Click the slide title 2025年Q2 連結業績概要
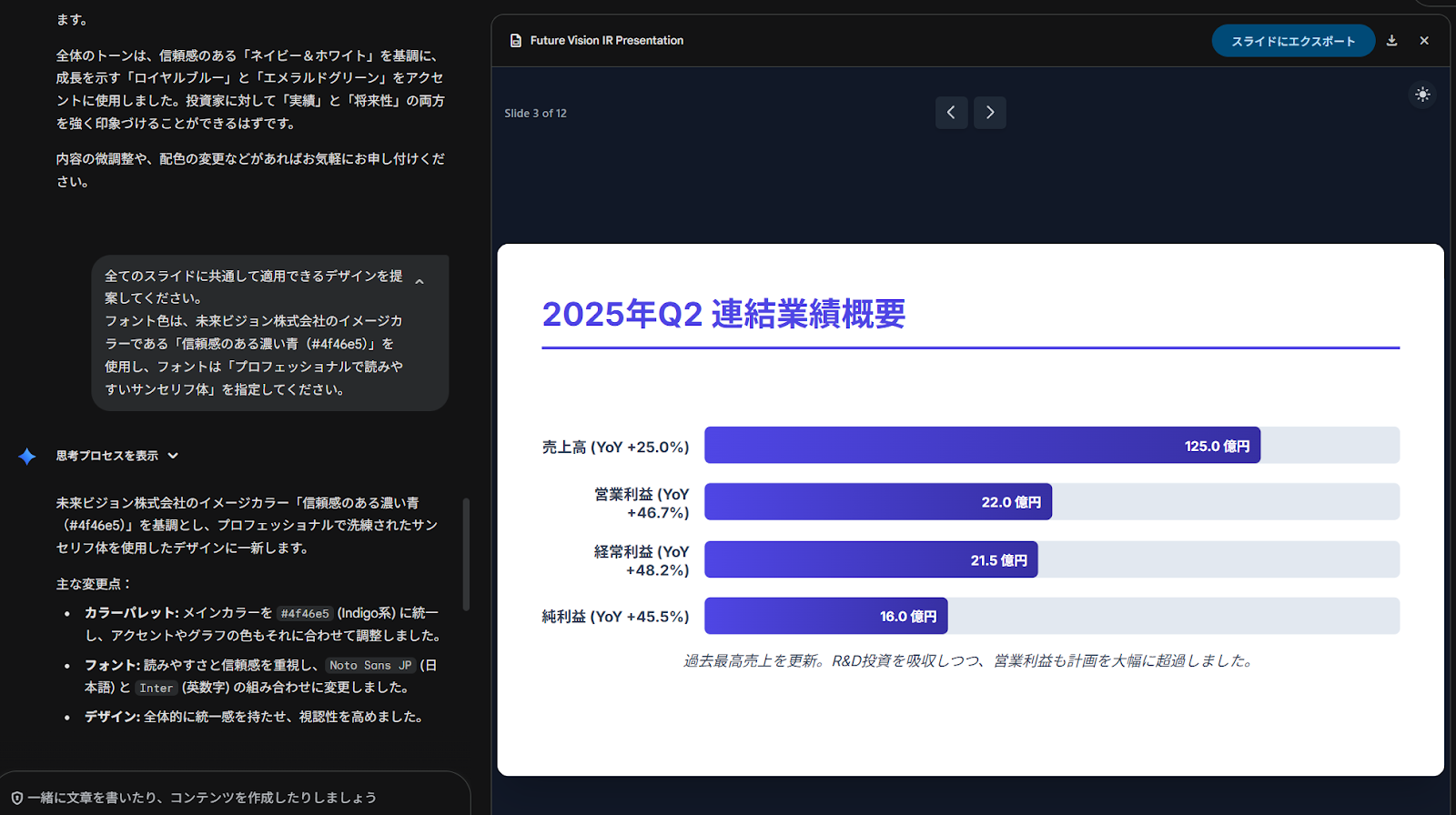This screenshot has width=1456, height=815. [x=723, y=315]
